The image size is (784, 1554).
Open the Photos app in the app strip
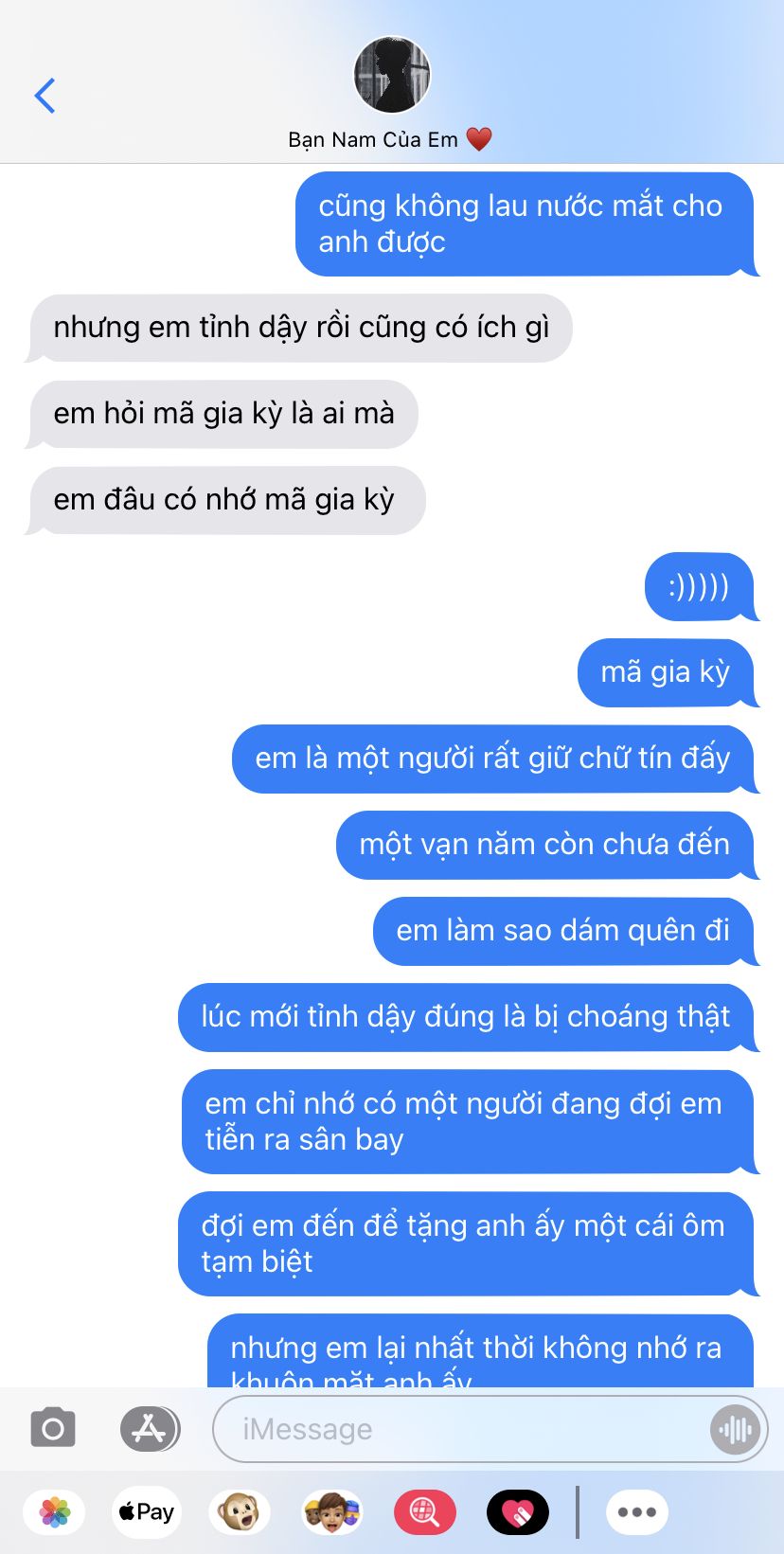(x=55, y=1512)
